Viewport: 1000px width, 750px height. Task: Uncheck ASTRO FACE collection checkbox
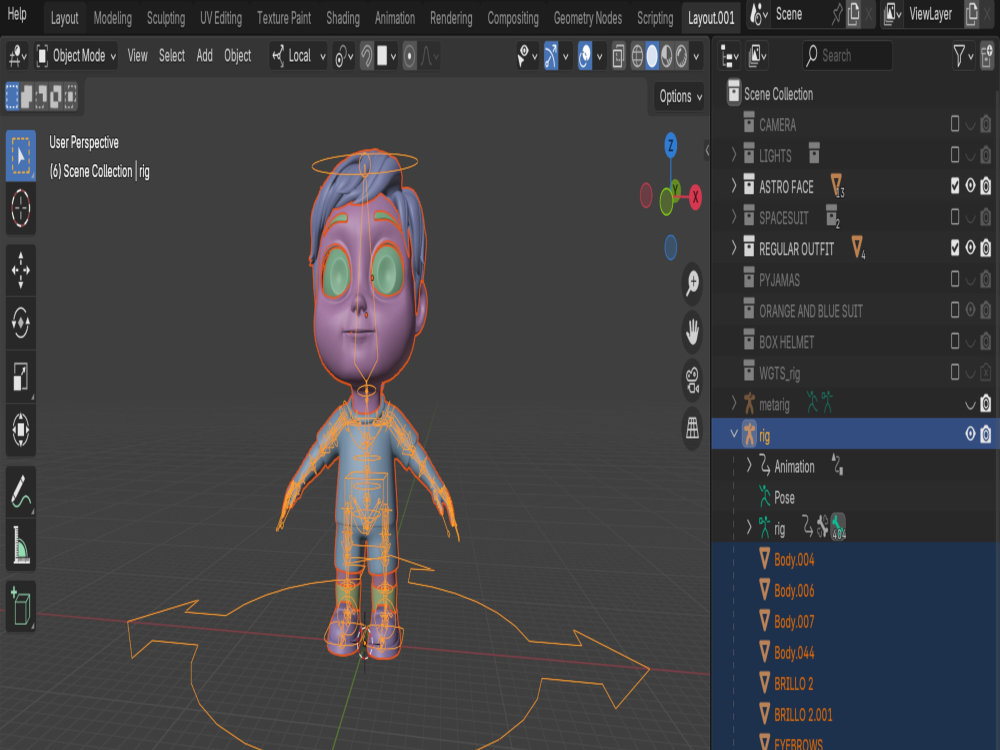(955, 186)
